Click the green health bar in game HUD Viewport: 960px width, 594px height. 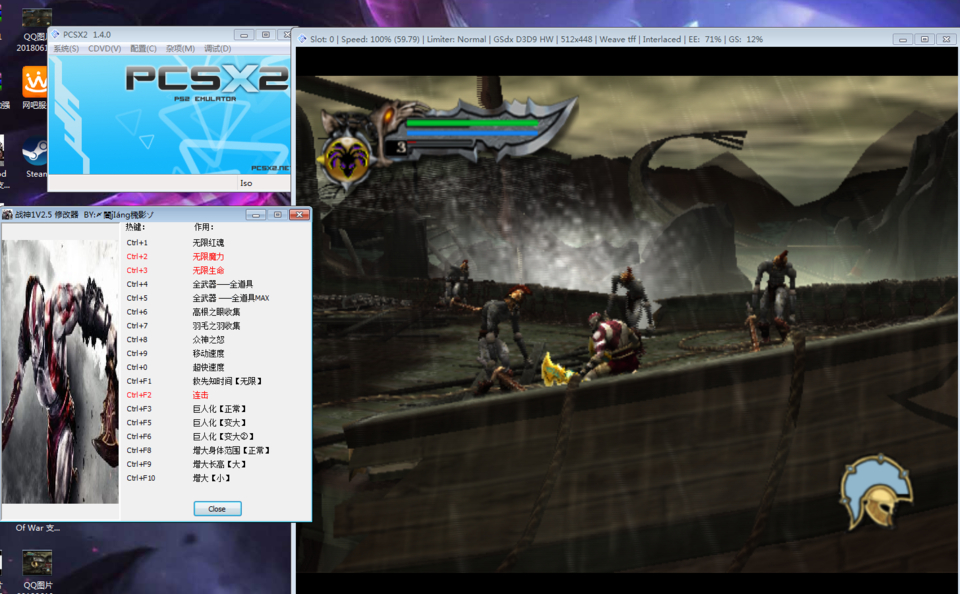point(471,123)
